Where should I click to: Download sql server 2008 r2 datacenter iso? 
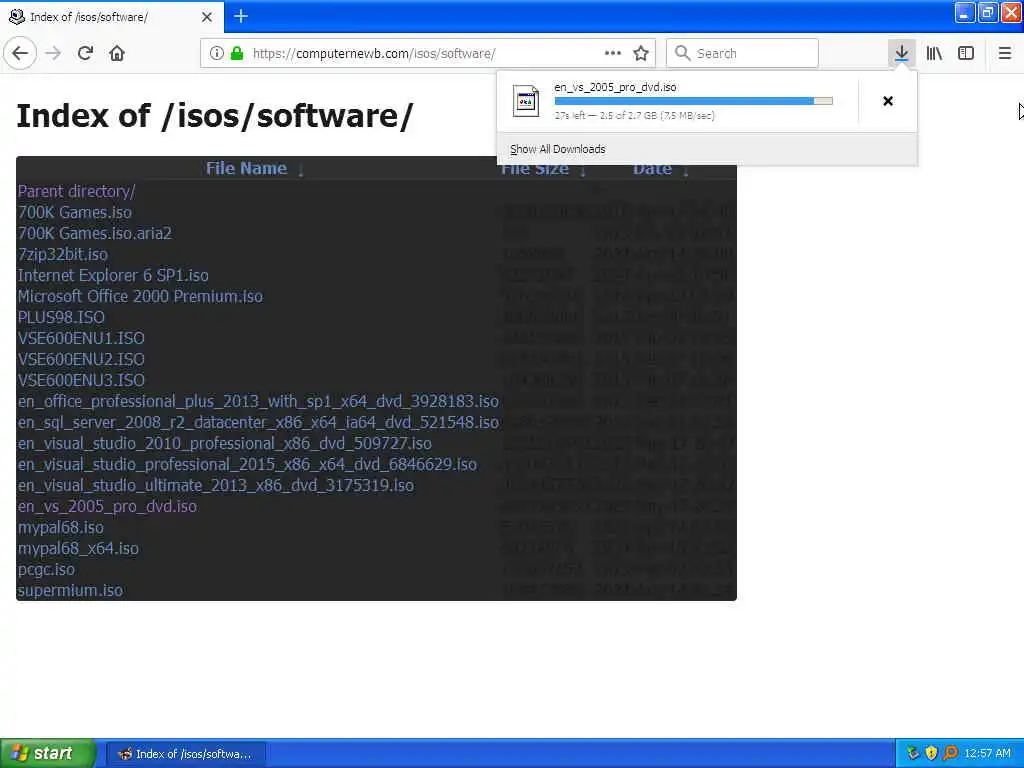point(258,422)
